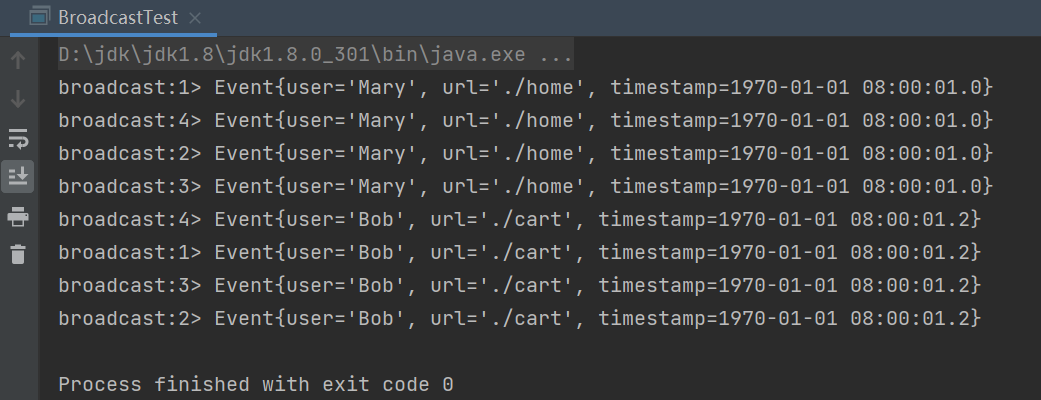Viewport: 1041px width, 400px height.
Task: Close the BroadcastTest run tab
Action: (193, 18)
